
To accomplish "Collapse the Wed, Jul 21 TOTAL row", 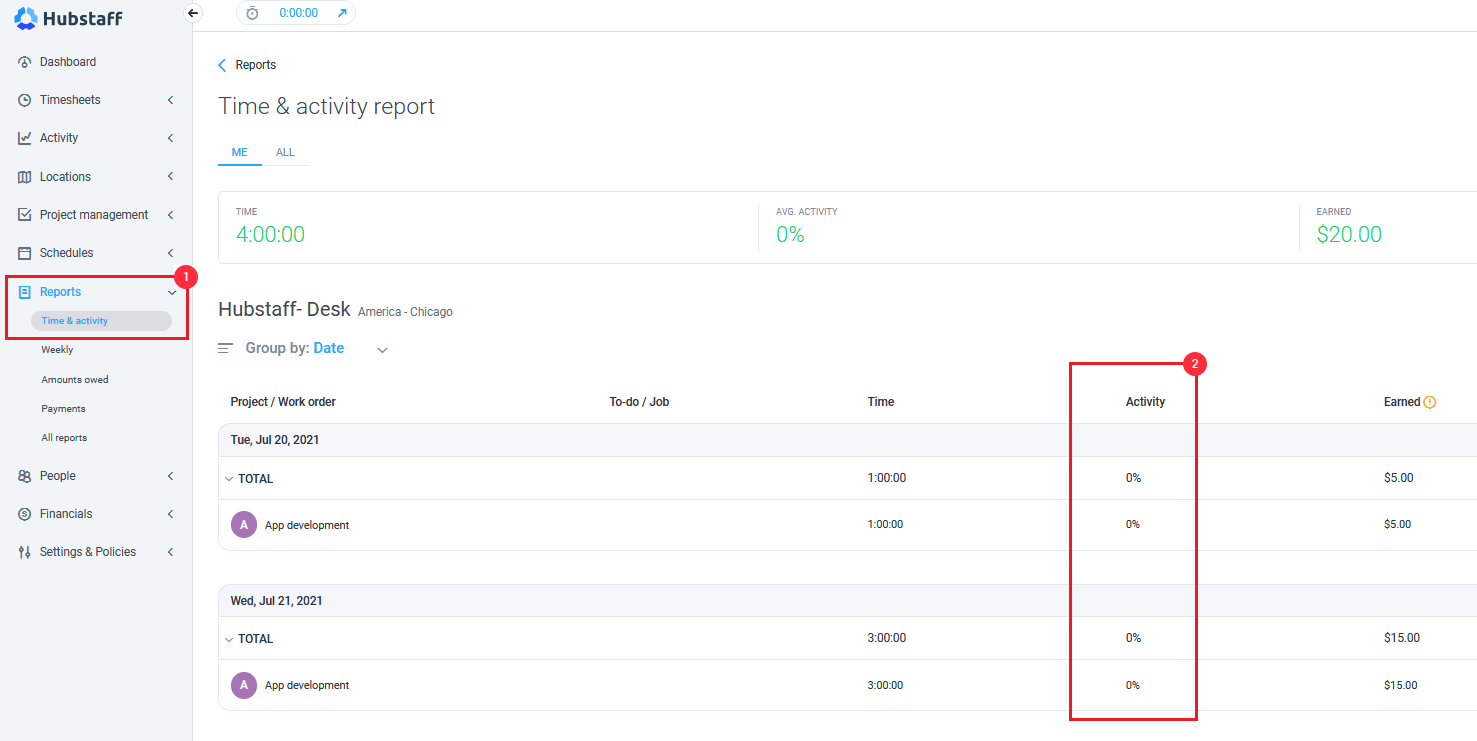I will 229,639.
